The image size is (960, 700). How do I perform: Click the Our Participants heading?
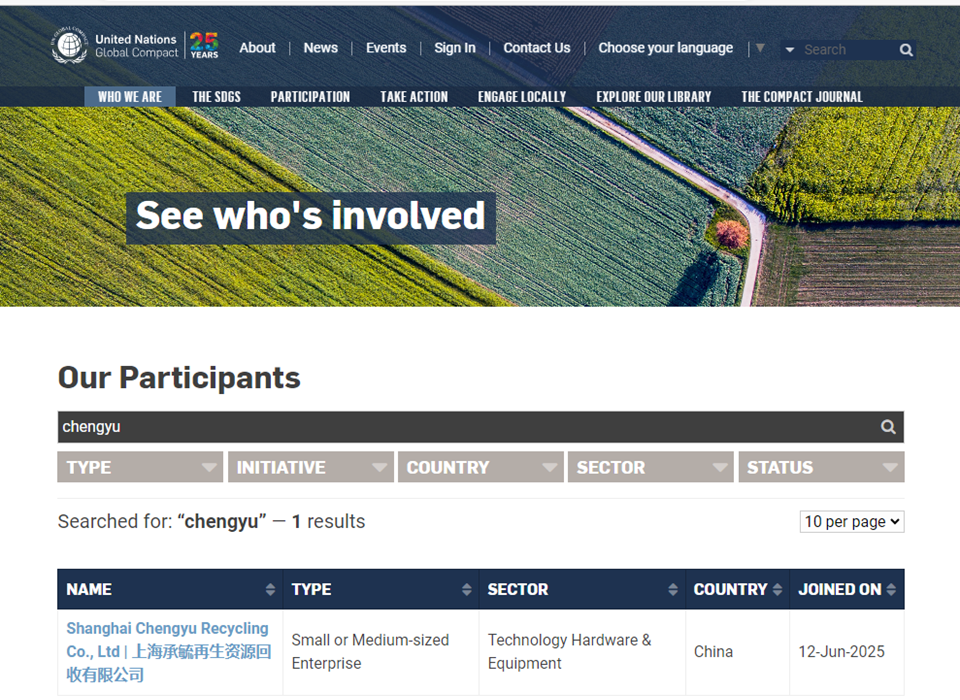[x=179, y=377]
